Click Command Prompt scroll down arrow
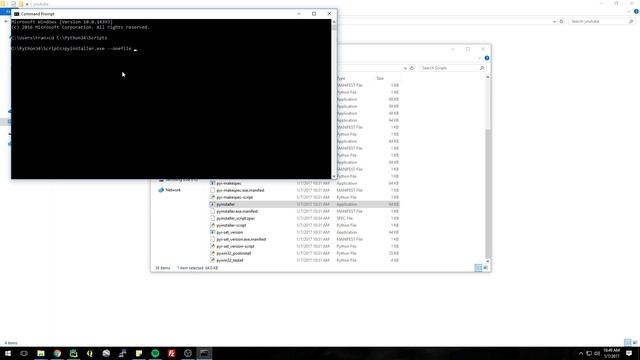The height and width of the screenshot is (360, 640). pyautogui.click(x=334, y=176)
